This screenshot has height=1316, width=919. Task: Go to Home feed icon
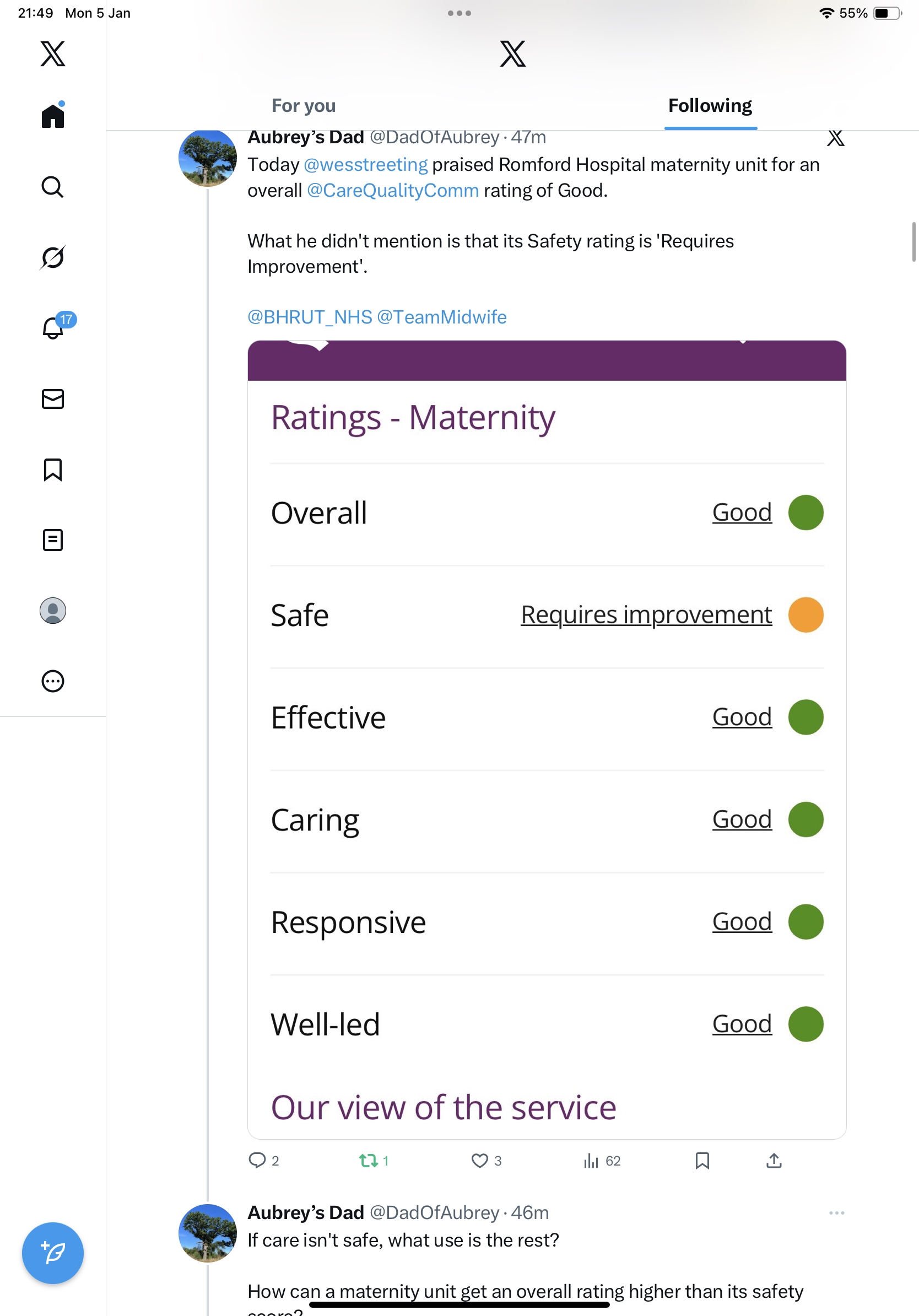pos(53,116)
